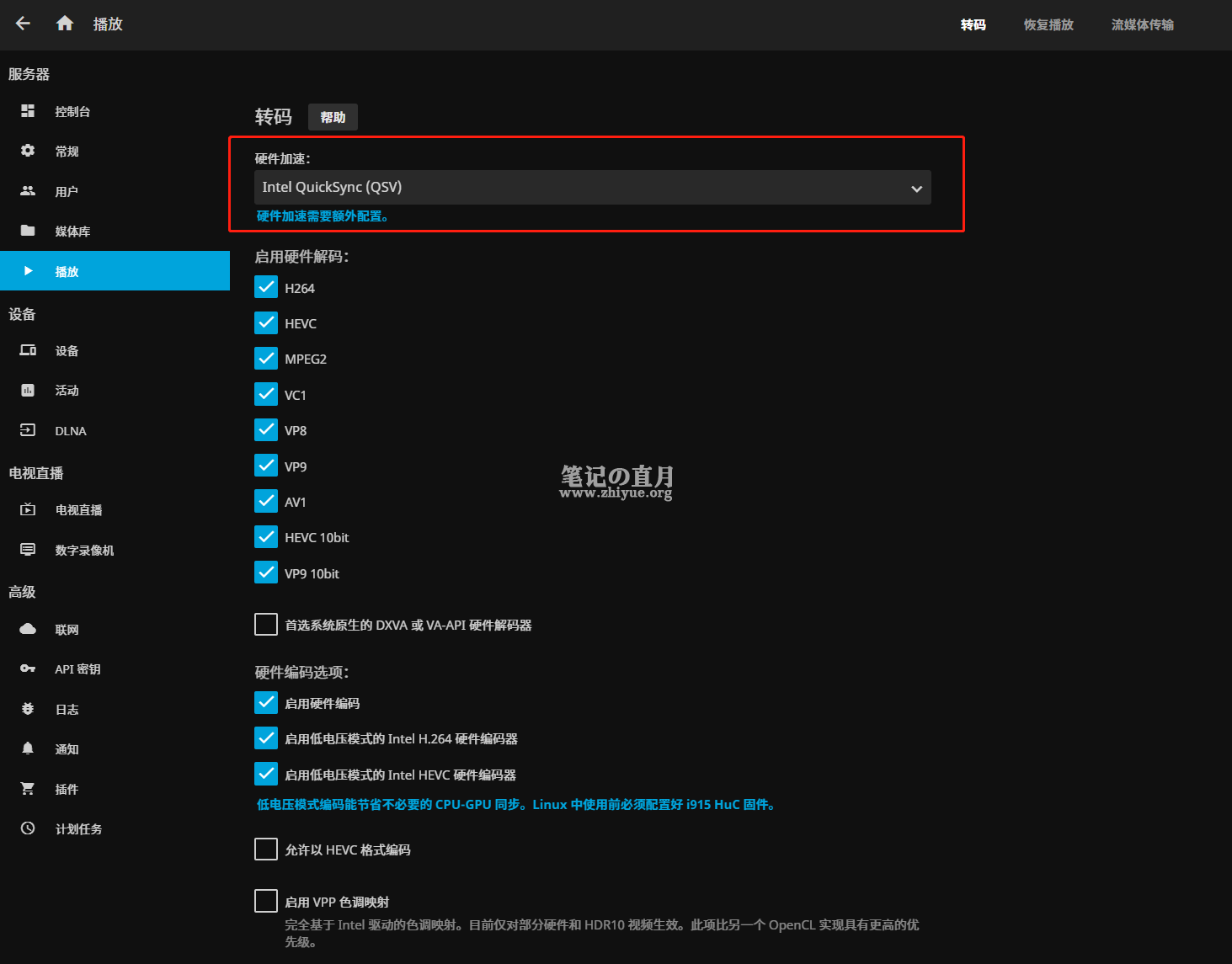Open the 控制台 dashboard in sidebar
The height and width of the screenshot is (964, 1232).
(72, 110)
